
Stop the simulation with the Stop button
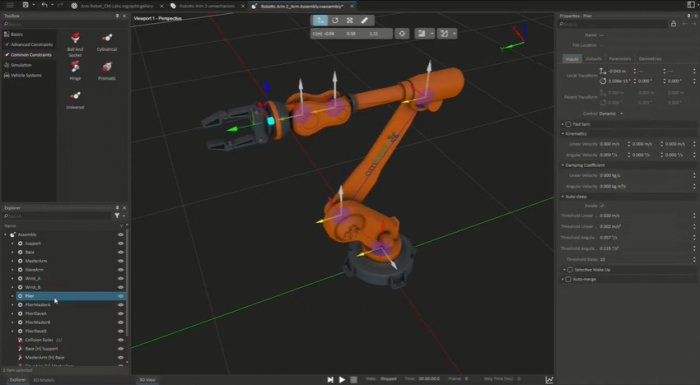(x=354, y=380)
